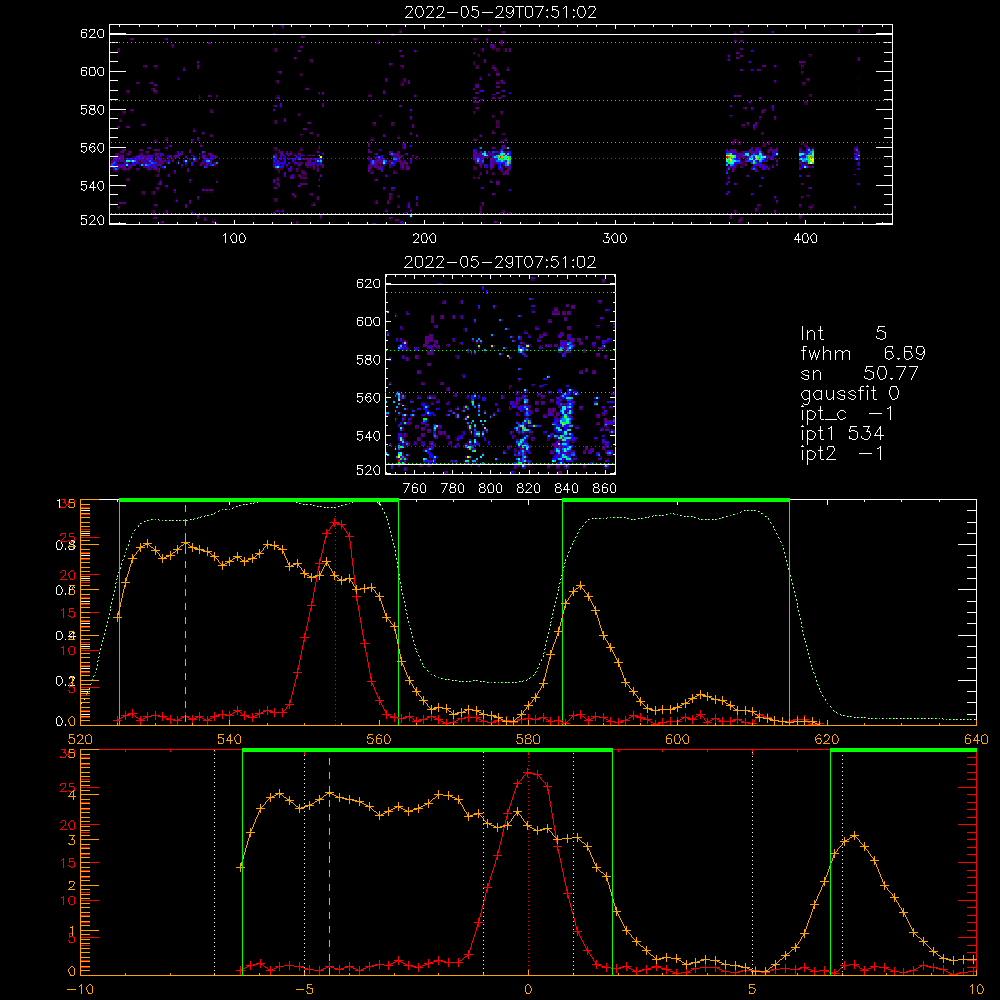The width and height of the screenshot is (1000, 1000).
Task: Click x-axis label 200 of the wide top image
Action: click(424, 238)
